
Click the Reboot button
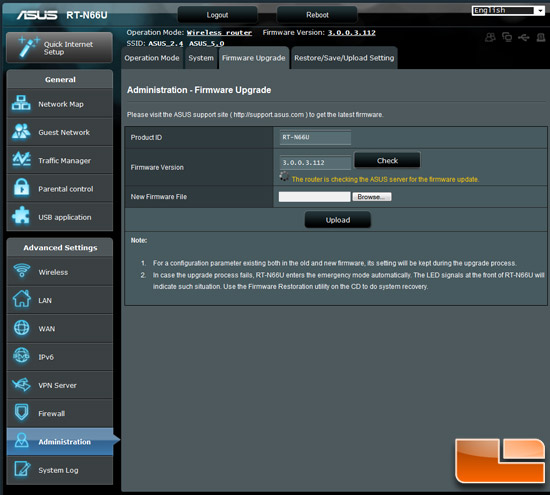click(x=317, y=15)
